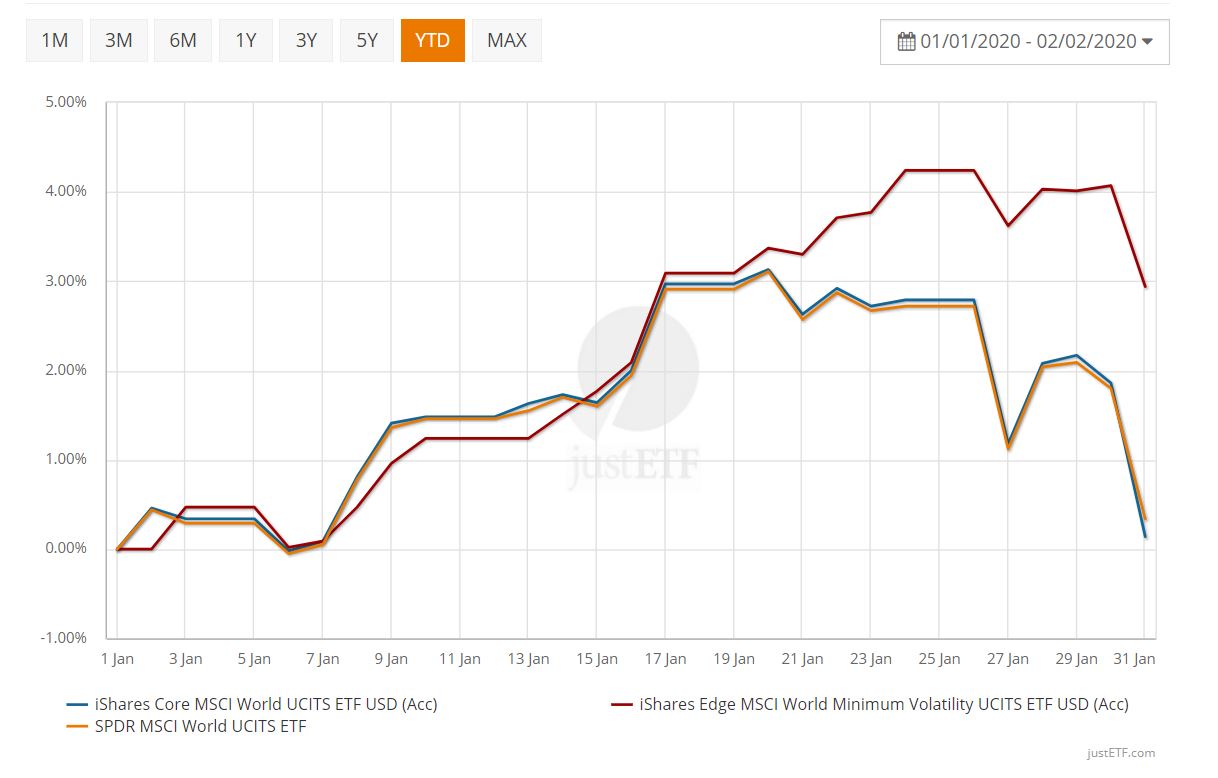This screenshot has height=778, width=1218.
Task: Switch chart to 5Y range
Action: click(x=367, y=41)
